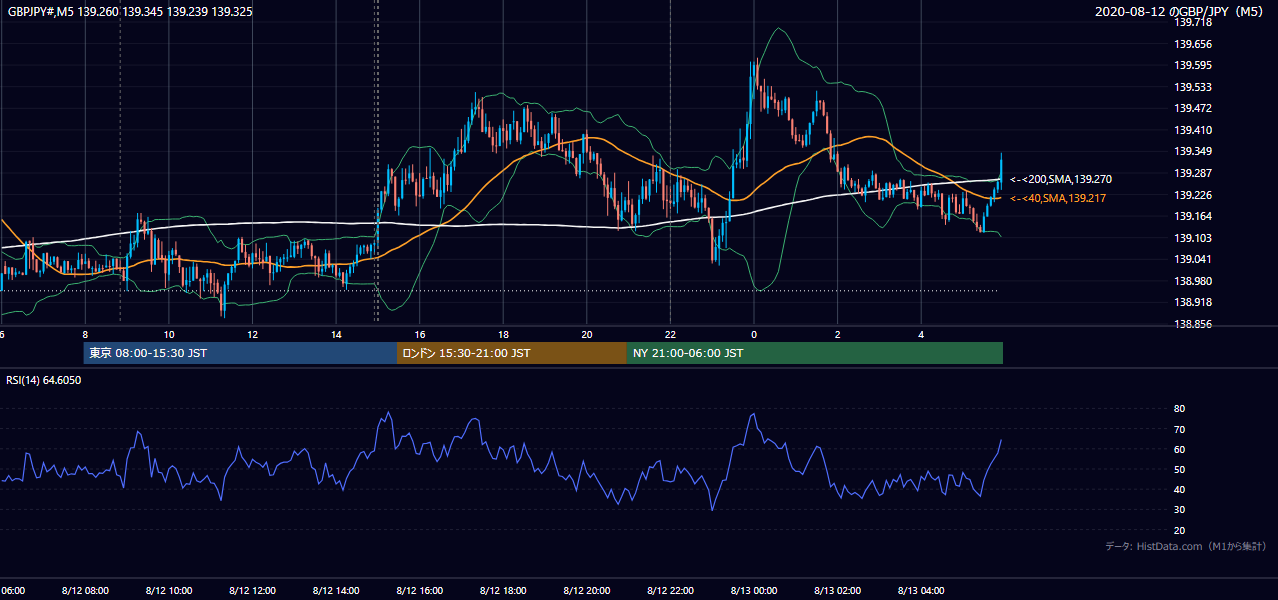Click RSI scale value 80
Screen dimensions: 1278x600
[x=1179, y=409]
